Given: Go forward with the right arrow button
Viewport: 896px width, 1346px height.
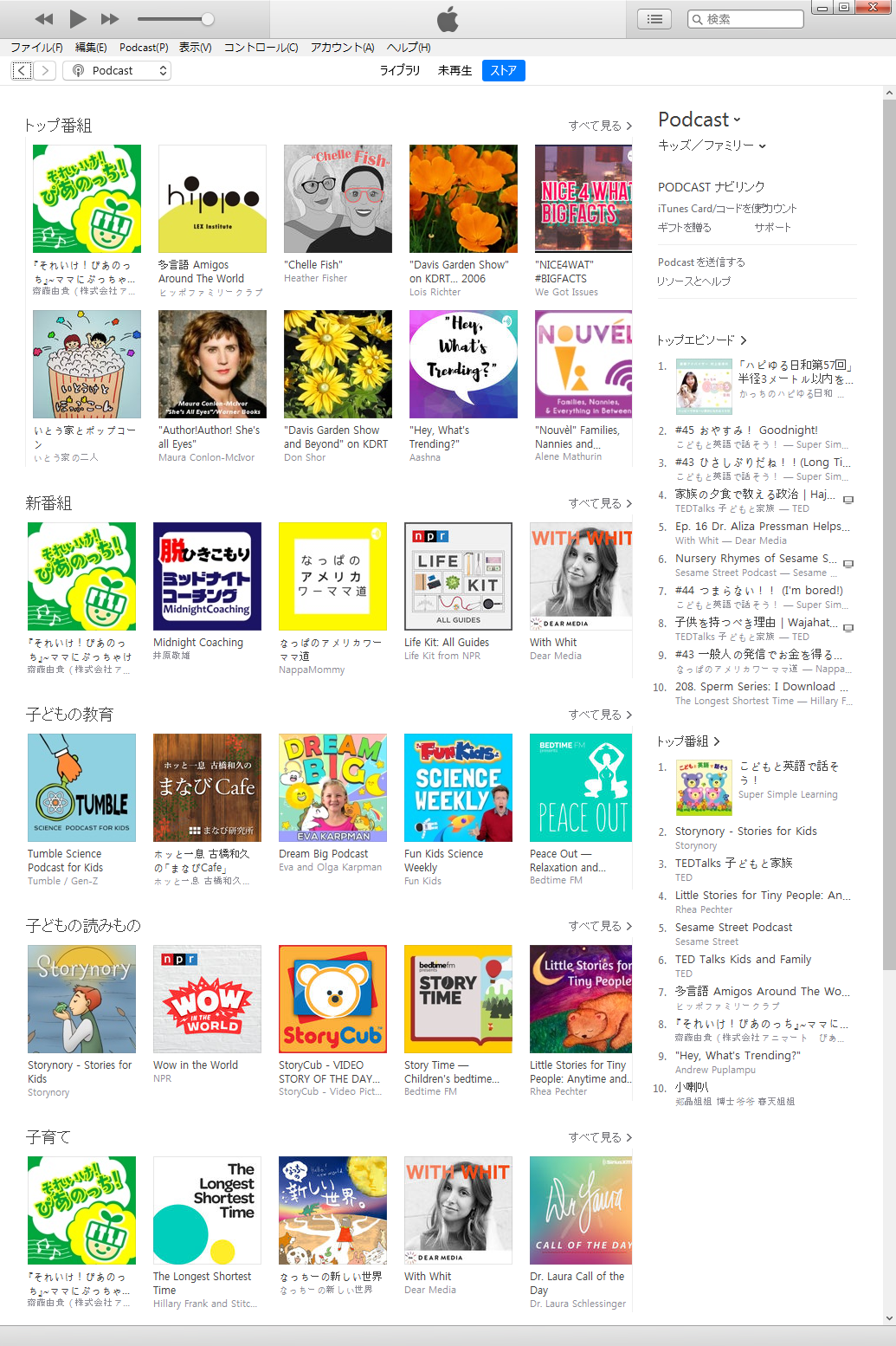Looking at the screenshot, I should tap(45, 71).
